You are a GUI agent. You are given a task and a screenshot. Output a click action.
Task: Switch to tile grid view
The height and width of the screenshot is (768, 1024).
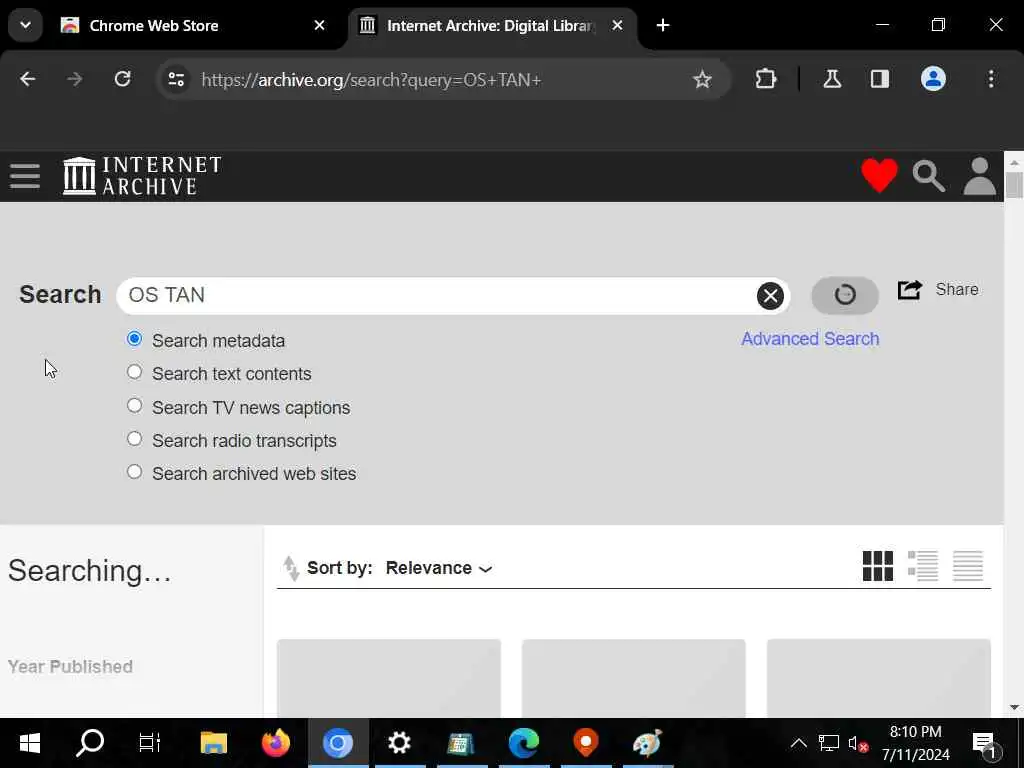click(x=877, y=566)
